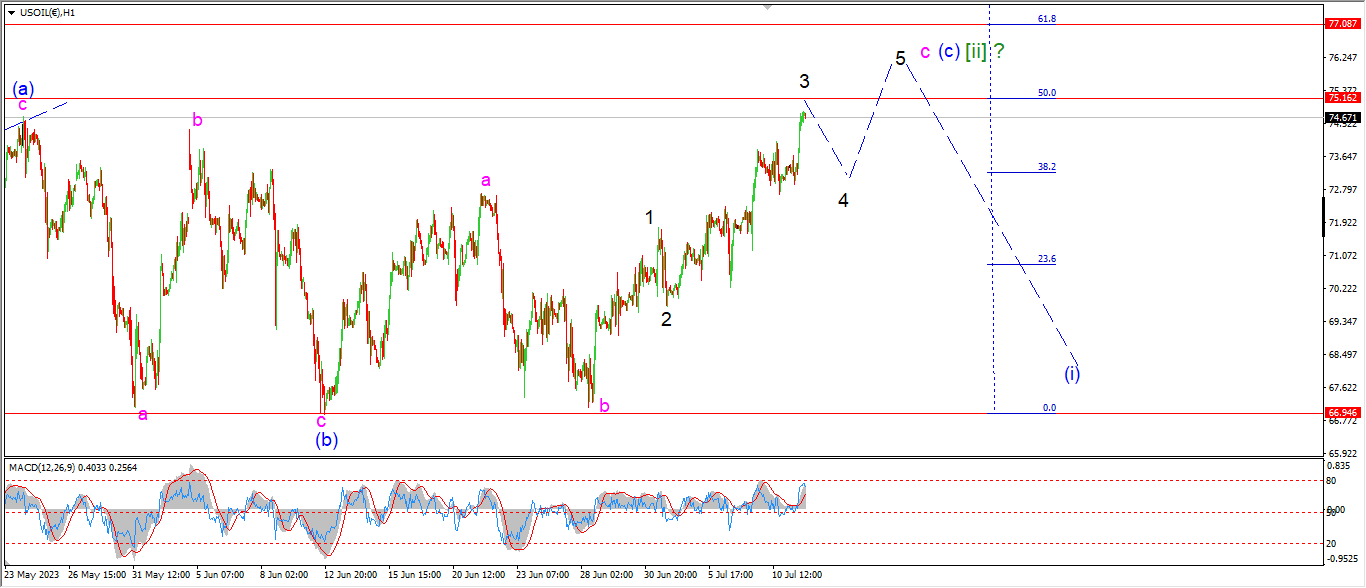
Task: Click the chart shift triangle marker at top
Action: coord(768,6)
